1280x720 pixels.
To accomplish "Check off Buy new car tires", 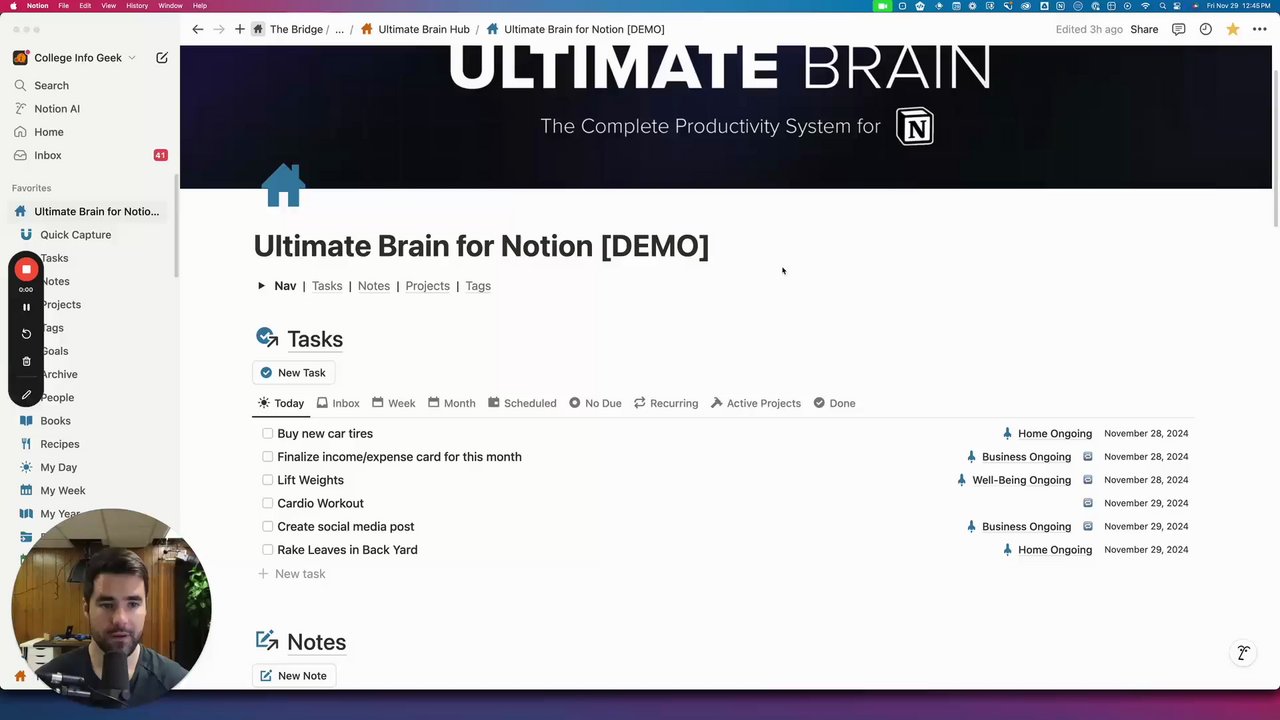I will (x=267, y=433).
